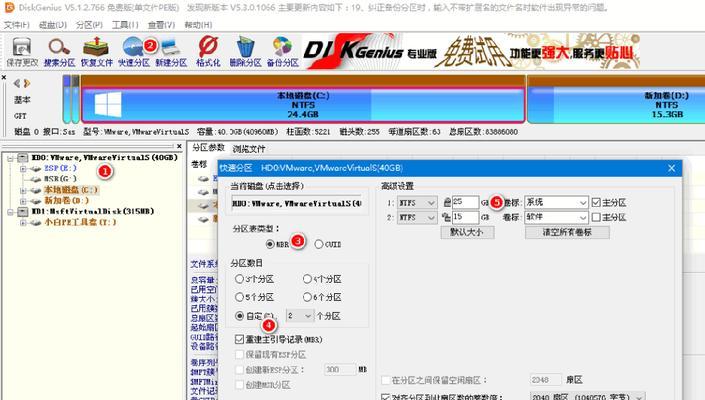Go to next disk arrow
The image size is (705, 400).
pyautogui.click(x=27, y=83)
